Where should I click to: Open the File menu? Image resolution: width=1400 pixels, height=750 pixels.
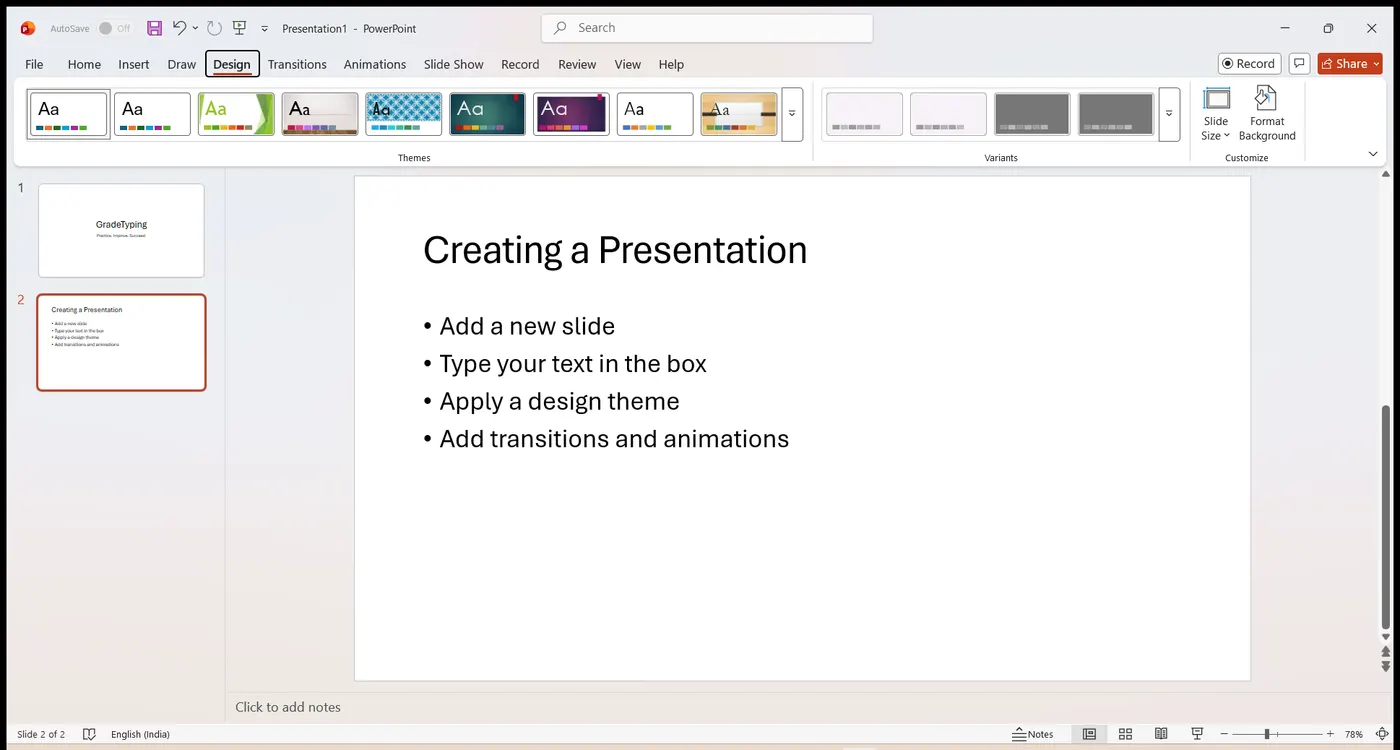tap(34, 64)
